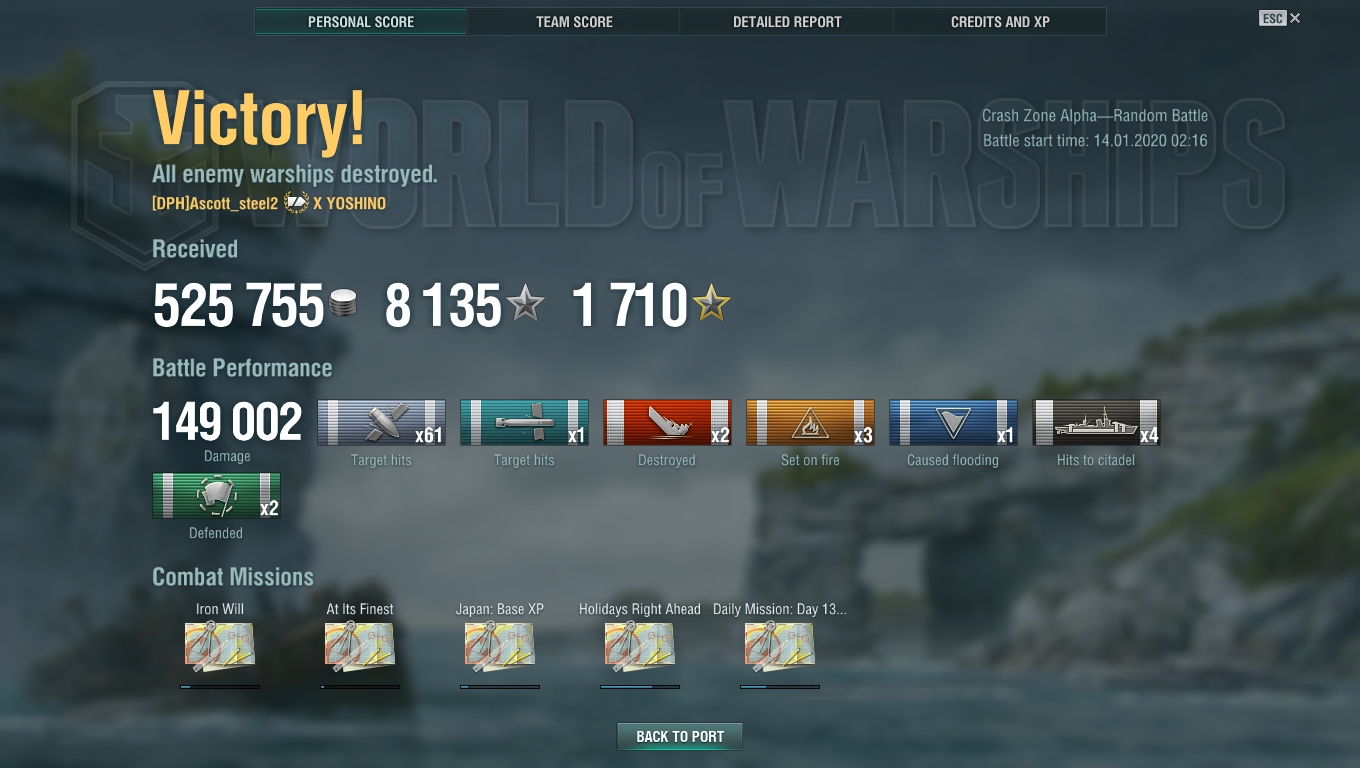Click the torpedo Target hits ribbon x1

pos(524,423)
